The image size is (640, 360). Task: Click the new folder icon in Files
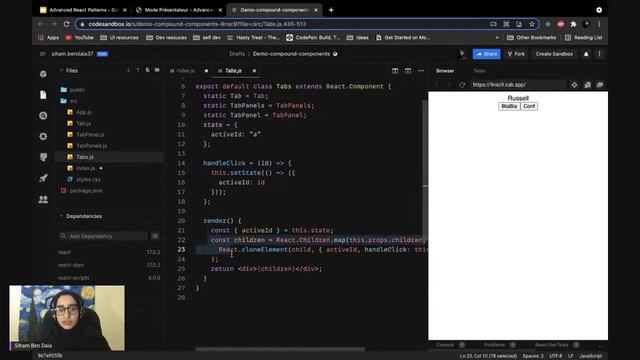click(157, 70)
